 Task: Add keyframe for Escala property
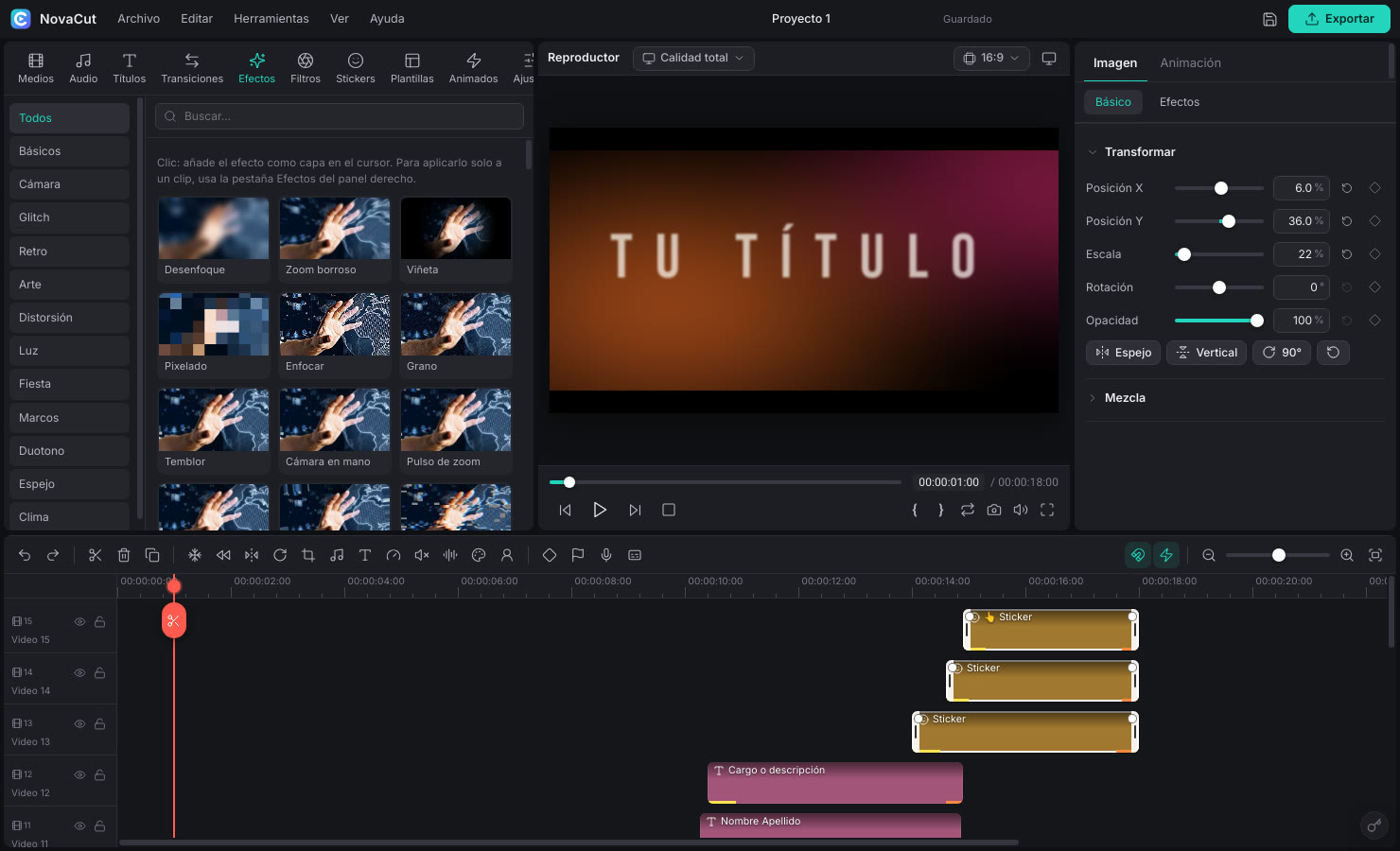(x=1375, y=254)
